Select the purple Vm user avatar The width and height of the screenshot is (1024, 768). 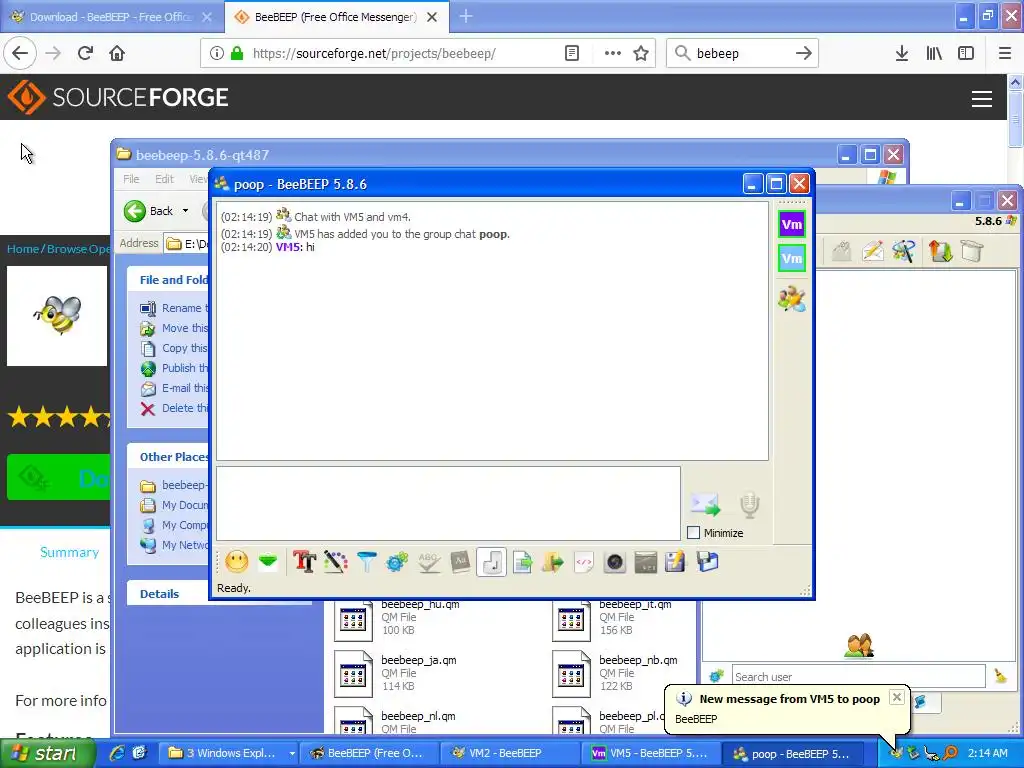click(x=792, y=225)
